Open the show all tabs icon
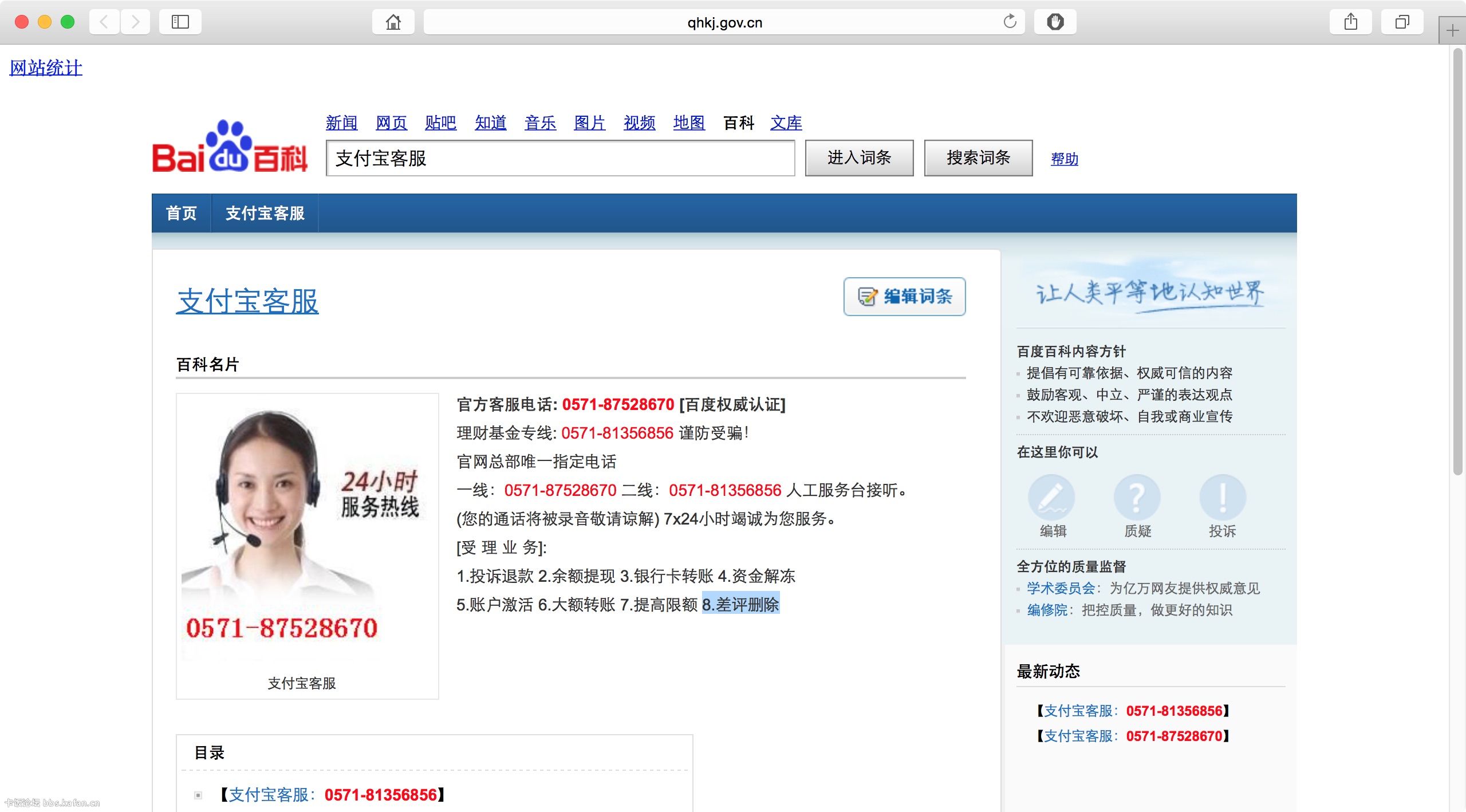Viewport: 1466px width, 812px height. point(1401,22)
